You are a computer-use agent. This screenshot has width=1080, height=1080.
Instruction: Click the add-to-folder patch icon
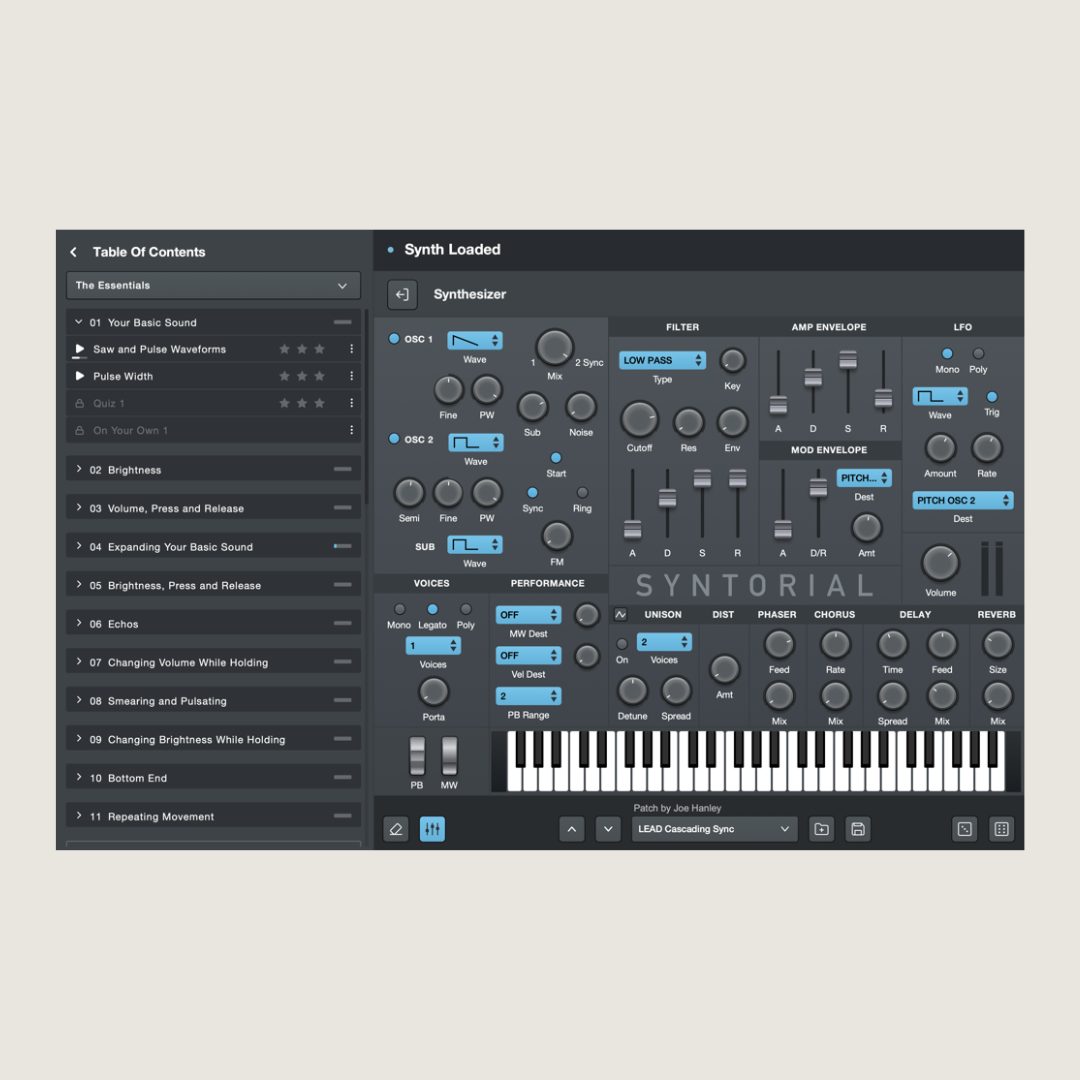click(822, 829)
